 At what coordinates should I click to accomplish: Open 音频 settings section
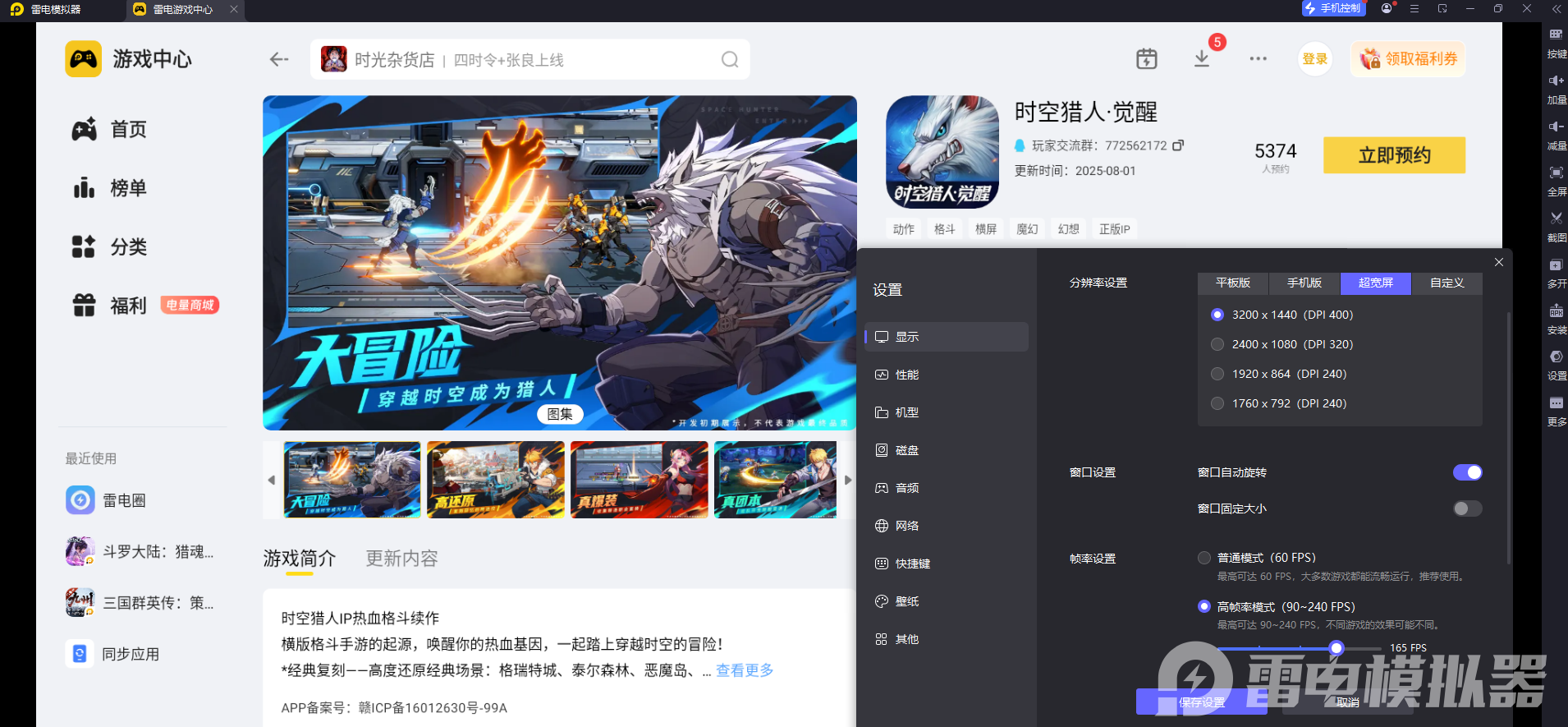947,488
